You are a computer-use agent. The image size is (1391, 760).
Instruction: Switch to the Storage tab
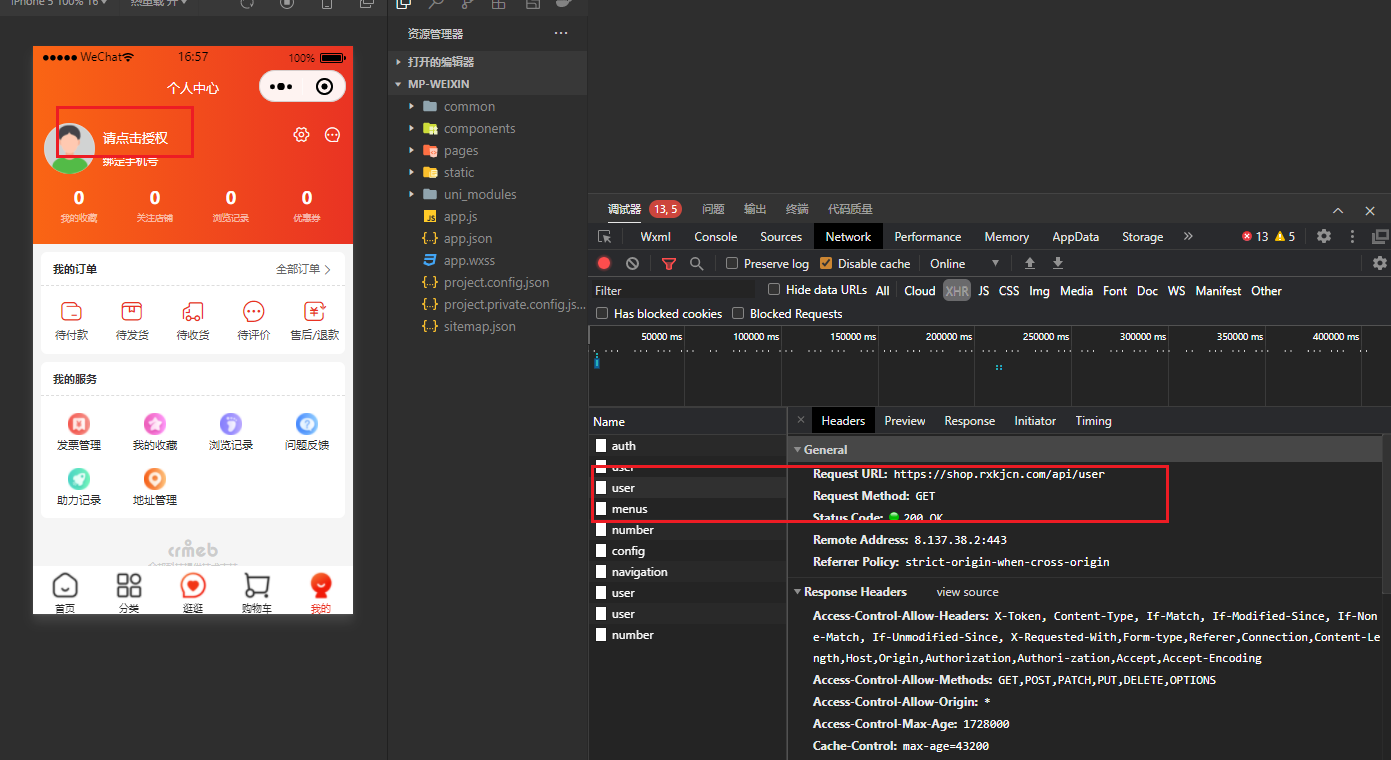coord(1142,237)
